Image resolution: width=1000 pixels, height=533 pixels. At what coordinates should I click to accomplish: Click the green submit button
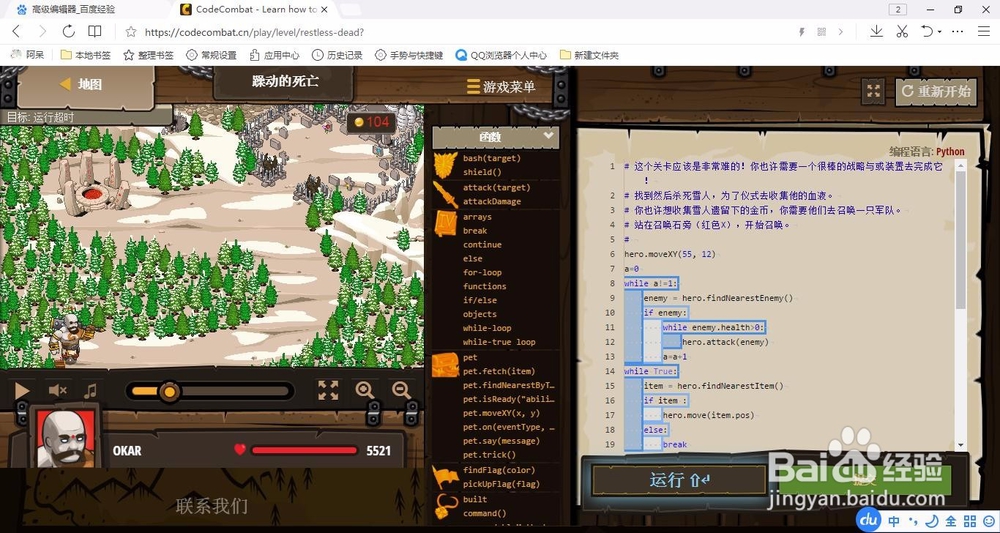864,480
